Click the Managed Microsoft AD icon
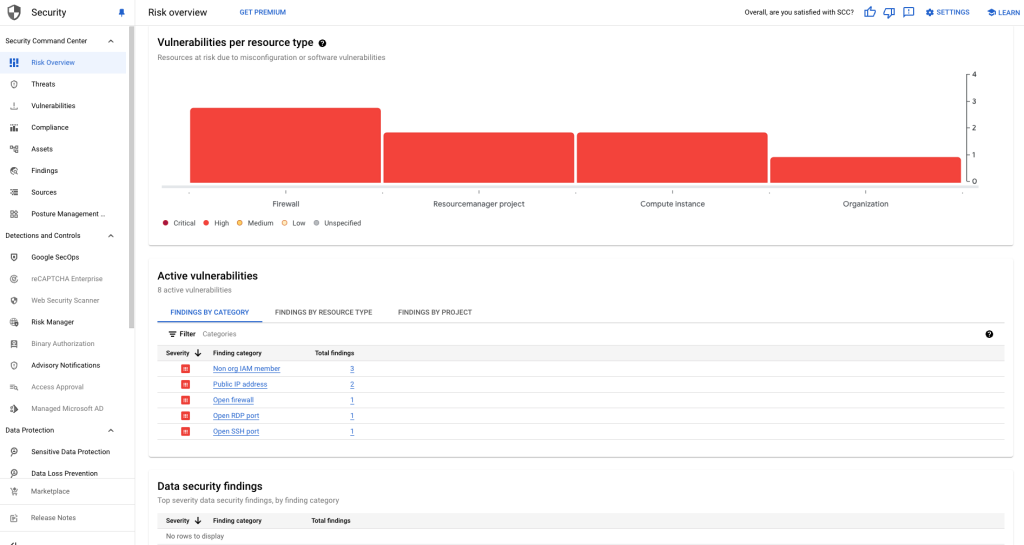This screenshot has width=1024, height=545. (14, 409)
